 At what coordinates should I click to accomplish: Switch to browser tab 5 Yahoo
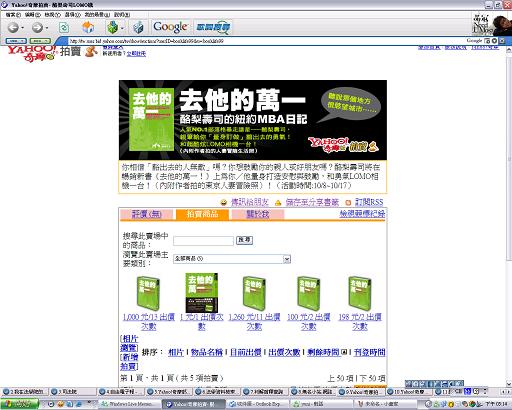coord(169,392)
